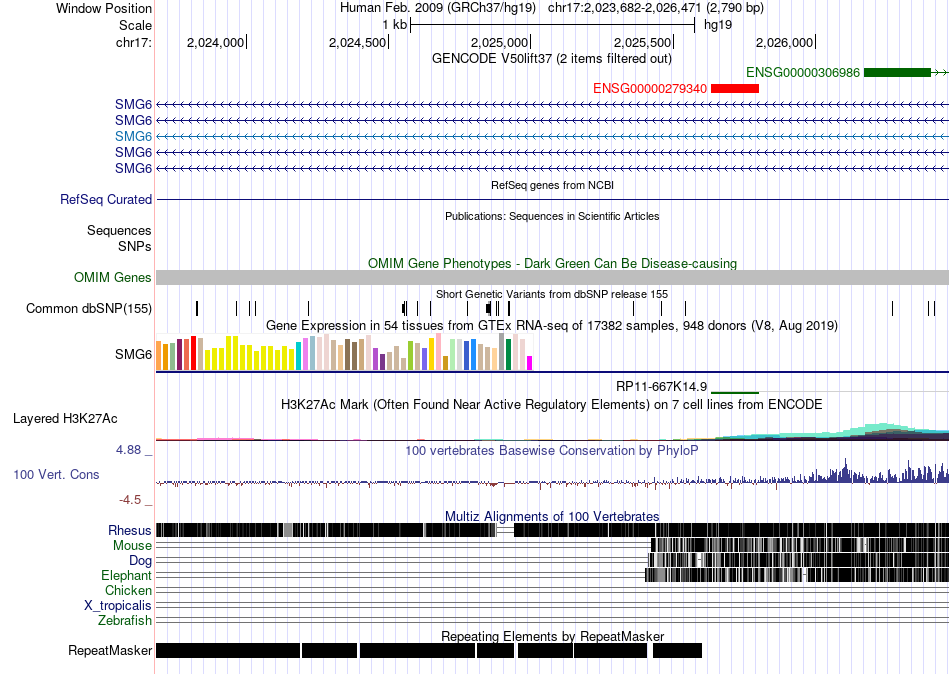Click the Zebrafish alignment label
Viewport: 950px width, 674px height.
pos(125,621)
